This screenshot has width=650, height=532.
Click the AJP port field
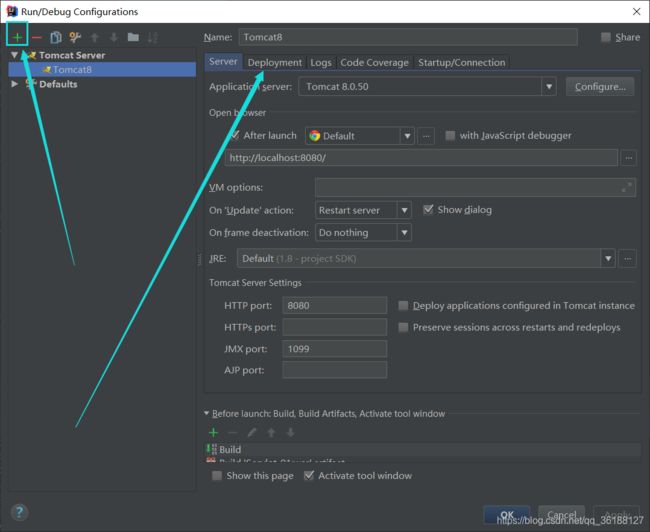click(x=335, y=370)
